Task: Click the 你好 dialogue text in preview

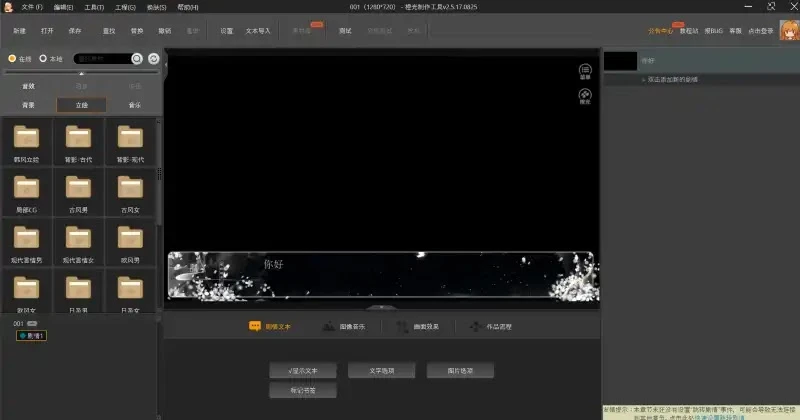Action: 273,264
